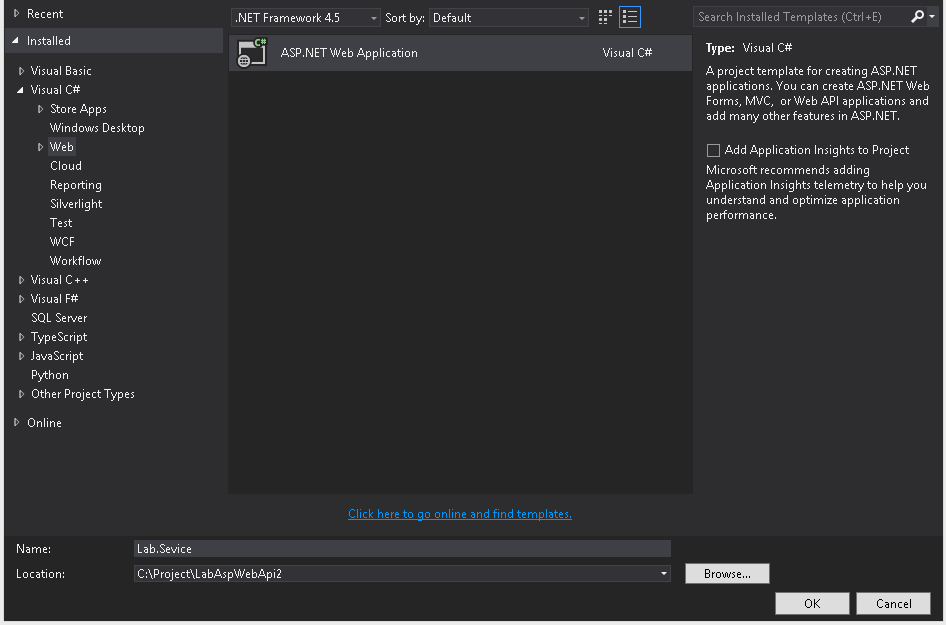
Task: Select the Test category
Action: pyautogui.click(x=61, y=223)
